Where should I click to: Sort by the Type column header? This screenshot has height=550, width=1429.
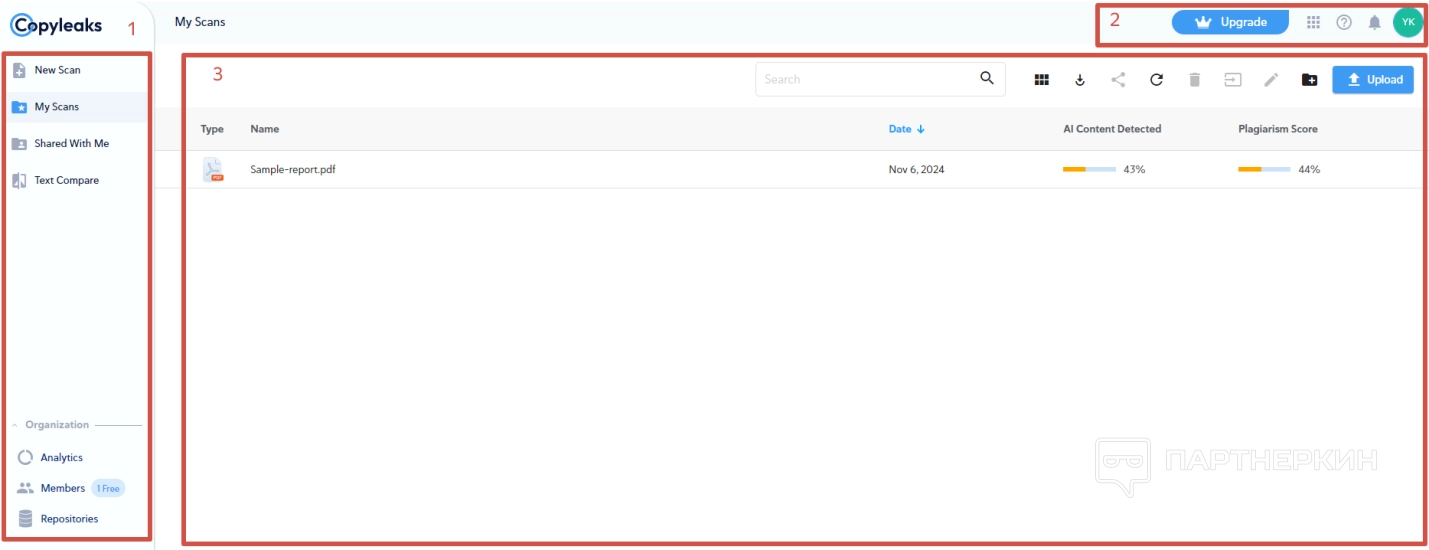[212, 129]
